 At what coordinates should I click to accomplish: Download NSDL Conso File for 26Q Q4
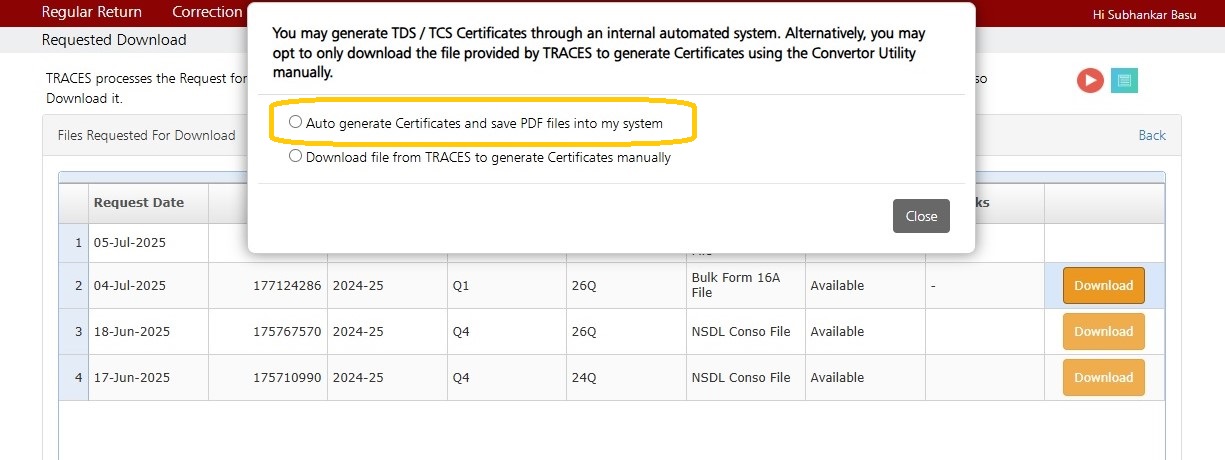pos(1104,331)
